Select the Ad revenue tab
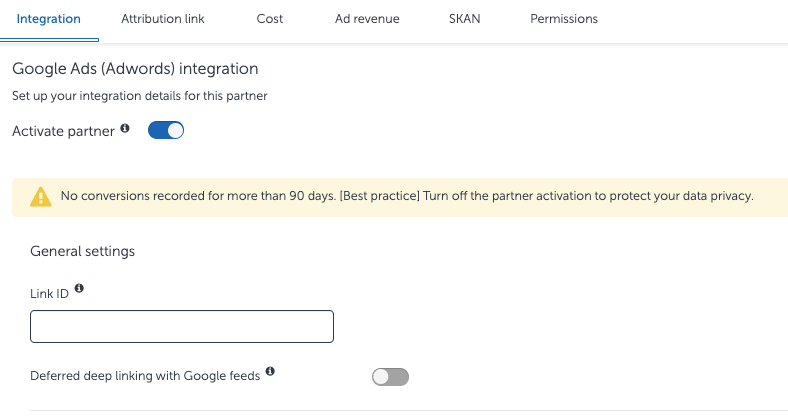788x418 pixels. [366, 19]
